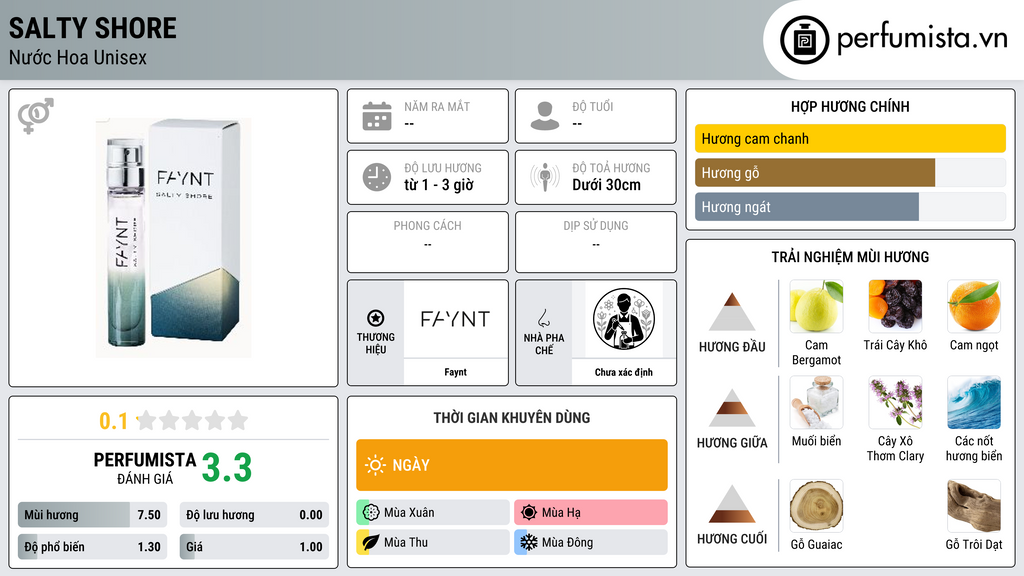This screenshot has width=1024, height=576.
Task: Click the unisex gender symbol icon
Action: [36, 115]
